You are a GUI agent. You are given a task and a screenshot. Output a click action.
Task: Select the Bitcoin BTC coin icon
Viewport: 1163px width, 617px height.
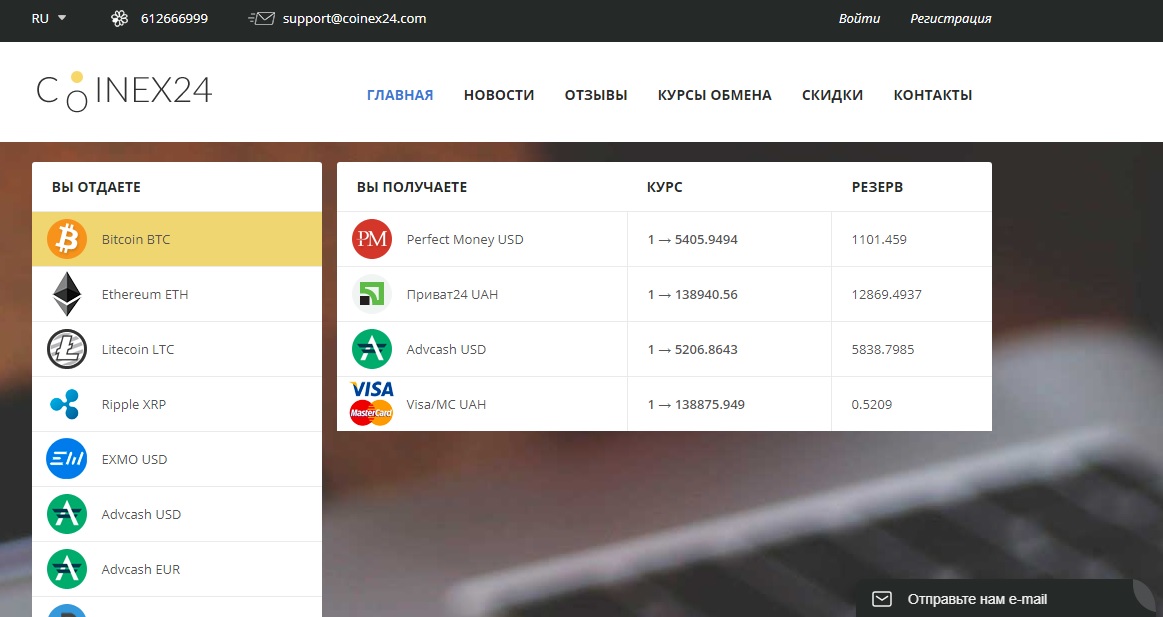coord(67,240)
